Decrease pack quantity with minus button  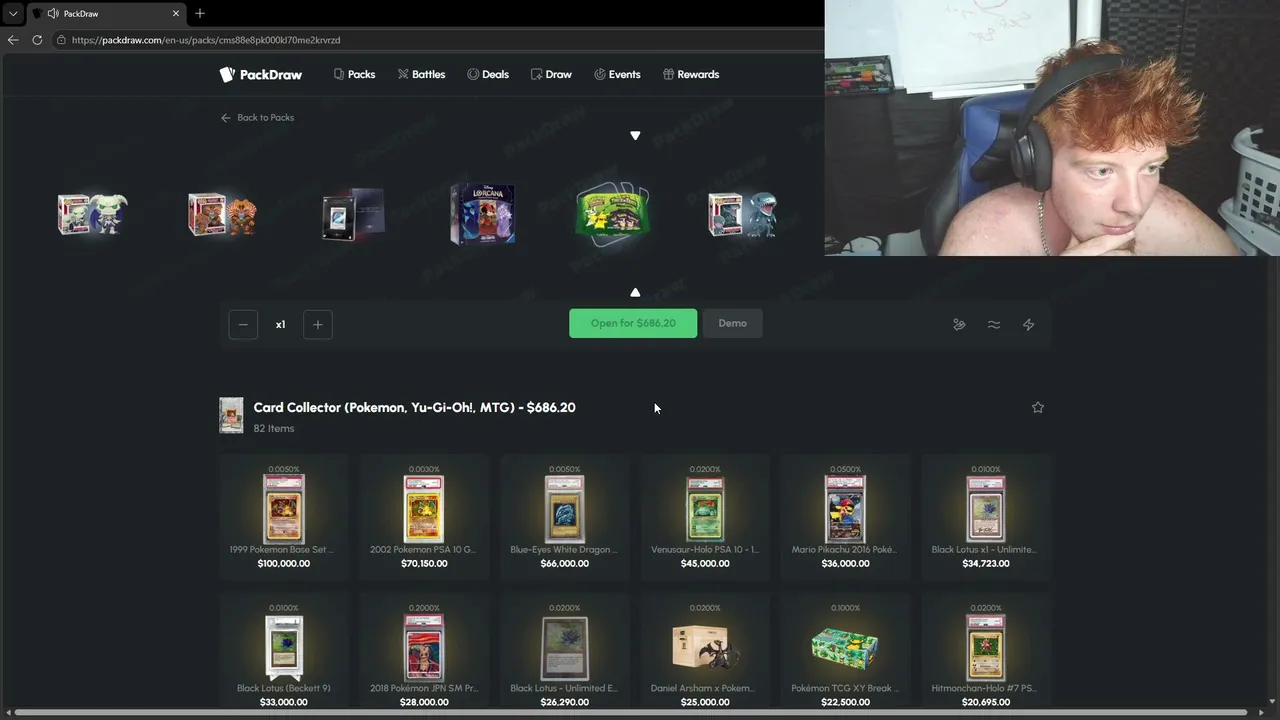click(243, 324)
